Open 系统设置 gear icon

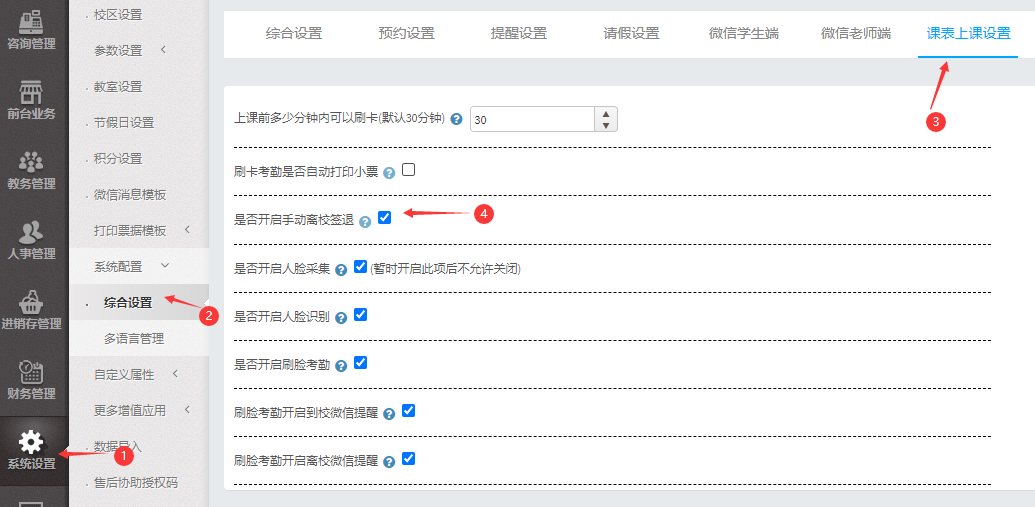31,442
